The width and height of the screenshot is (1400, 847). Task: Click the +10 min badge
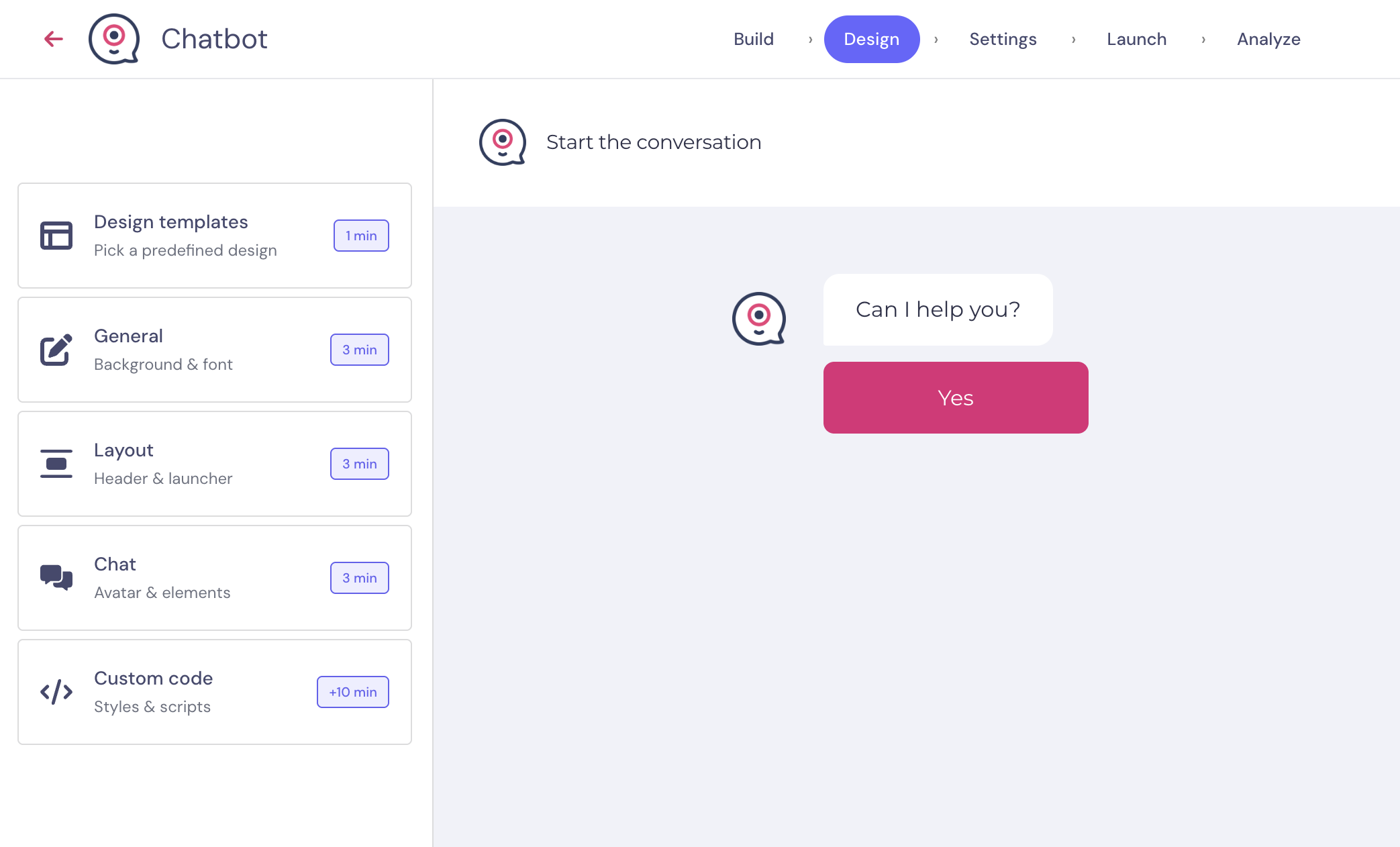click(353, 692)
